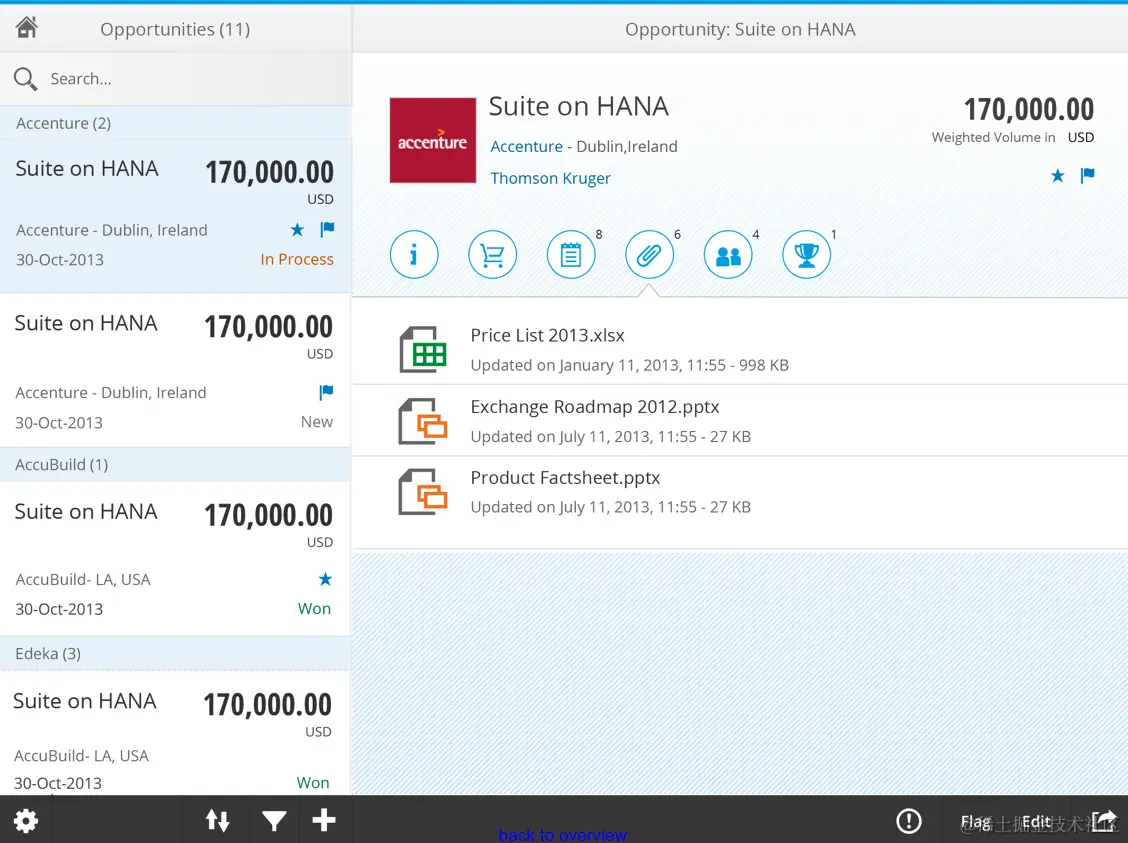The image size is (1128, 843).
Task: Open the info tab icon
Action: point(414,255)
